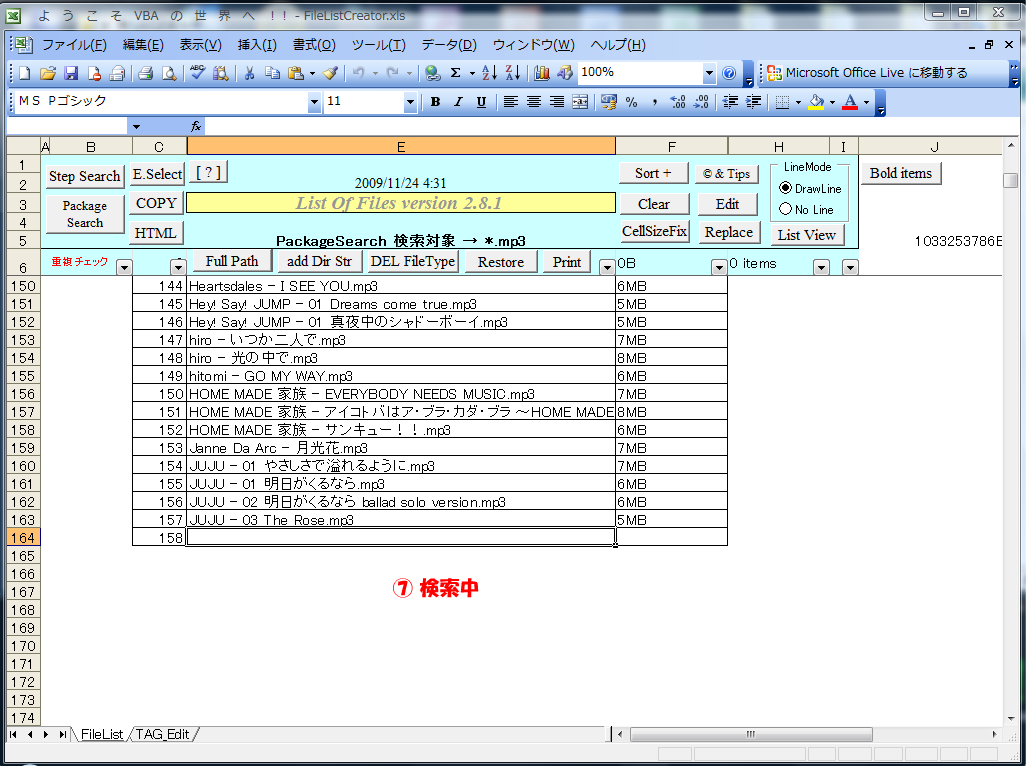Open the ファイル(F) menu
The height and width of the screenshot is (766, 1026).
point(74,45)
